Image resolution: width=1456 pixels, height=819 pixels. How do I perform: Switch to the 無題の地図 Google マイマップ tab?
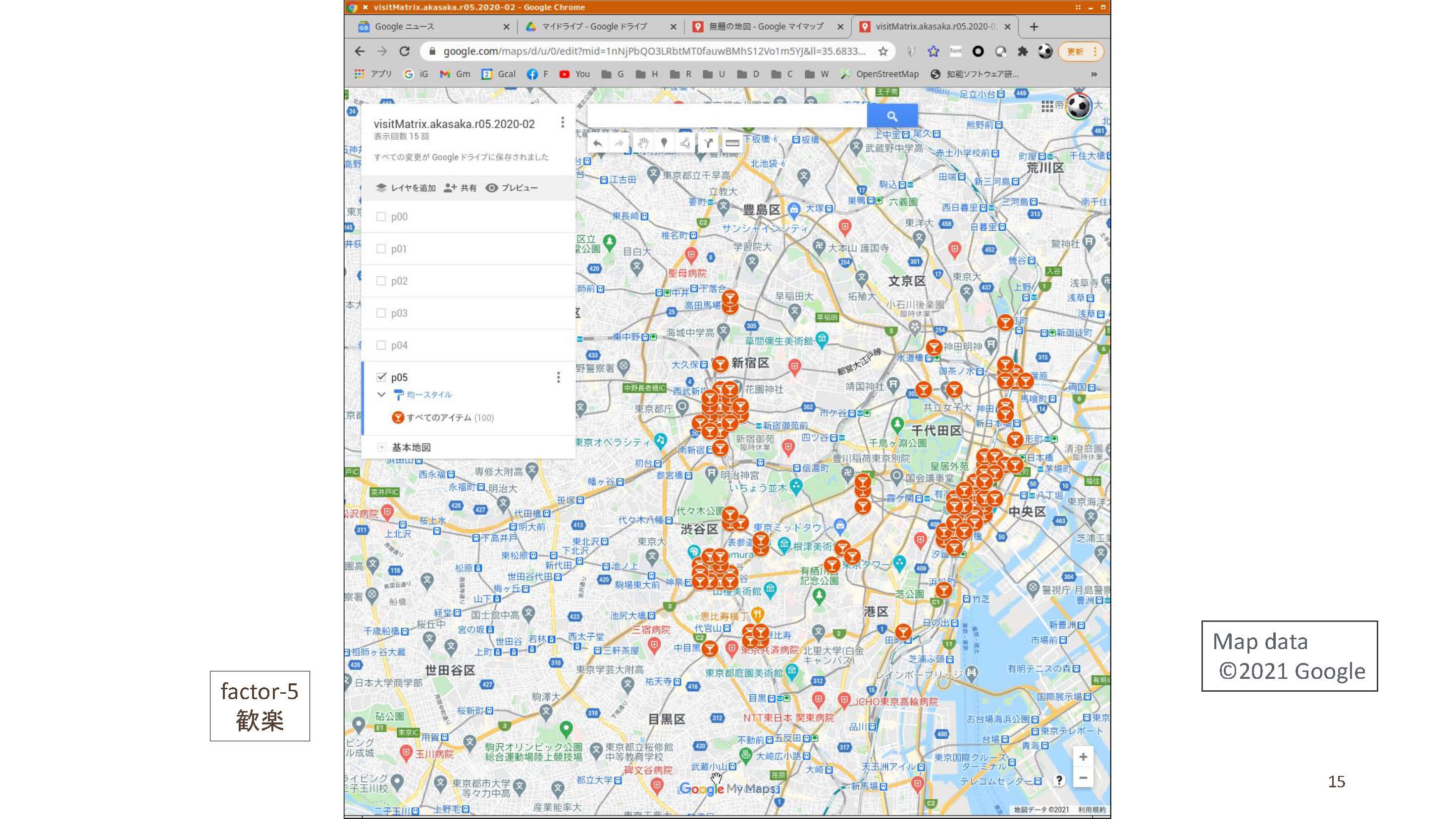click(x=767, y=27)
